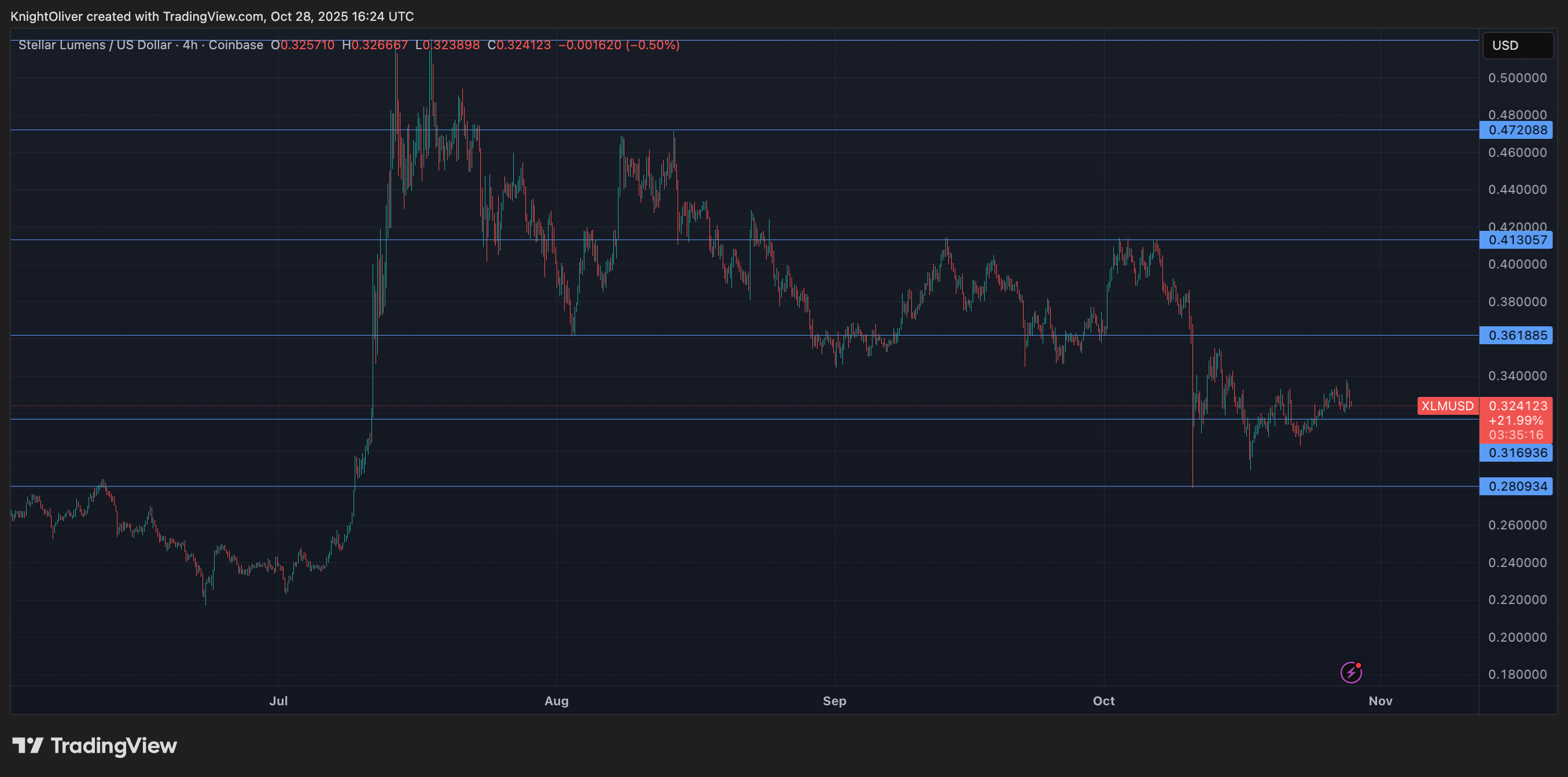Click the 4h interval in chart legend

coord(190,45)
